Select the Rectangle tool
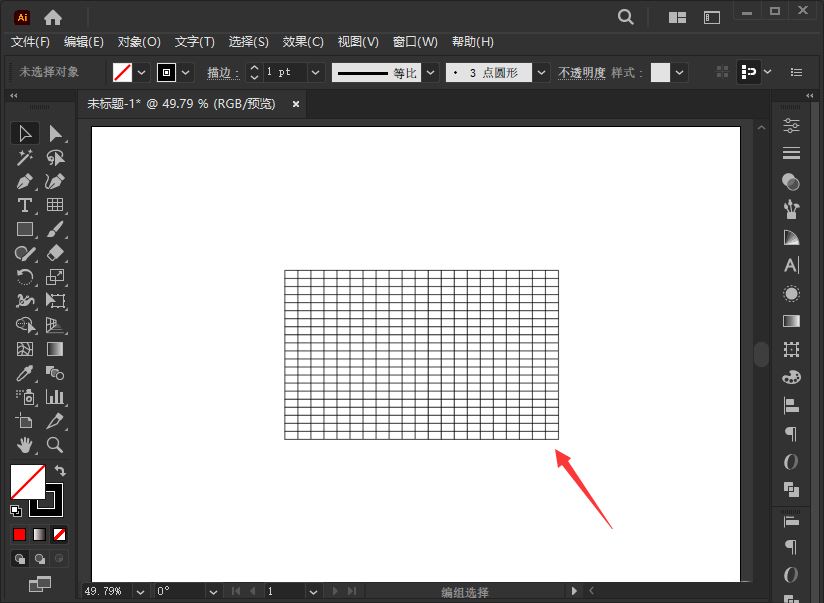The width and height of the screenshot is (824, 603). tap(24, 230)
